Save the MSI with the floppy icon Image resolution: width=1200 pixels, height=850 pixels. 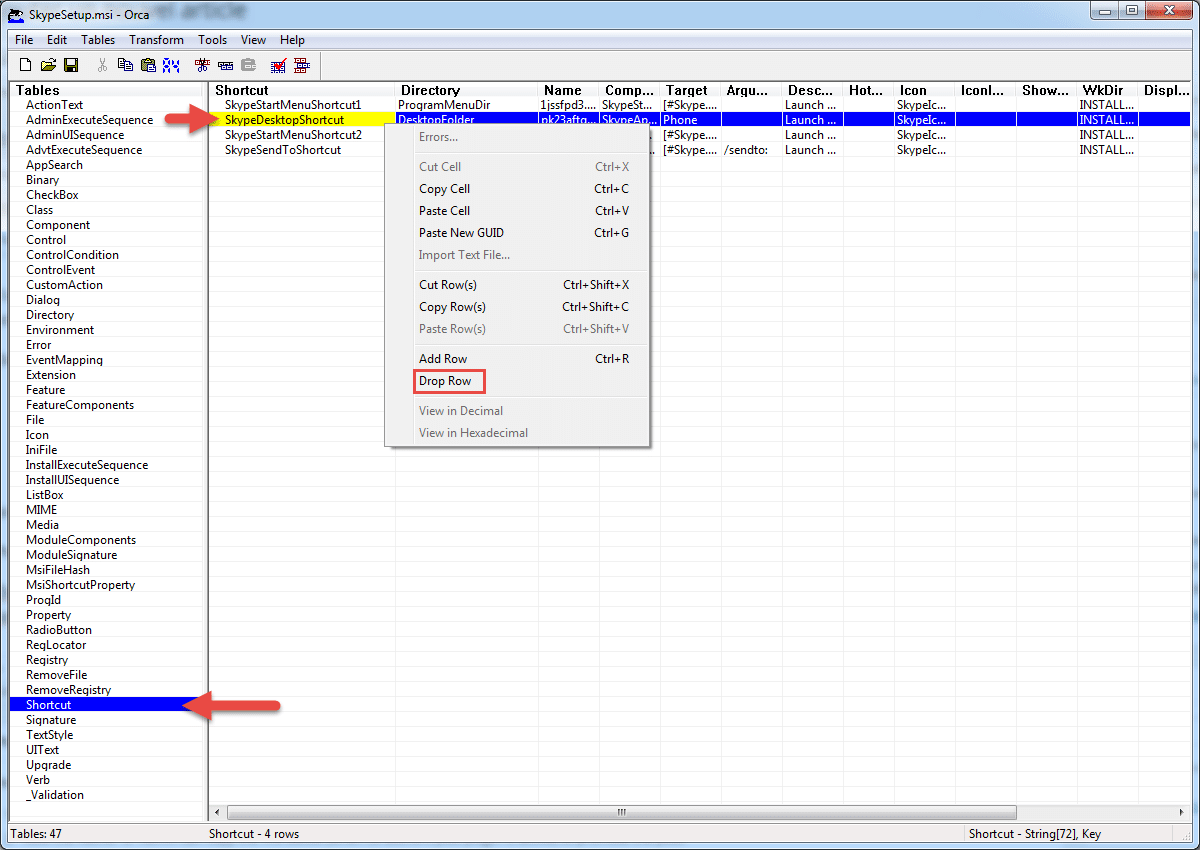tap(71, 65)
